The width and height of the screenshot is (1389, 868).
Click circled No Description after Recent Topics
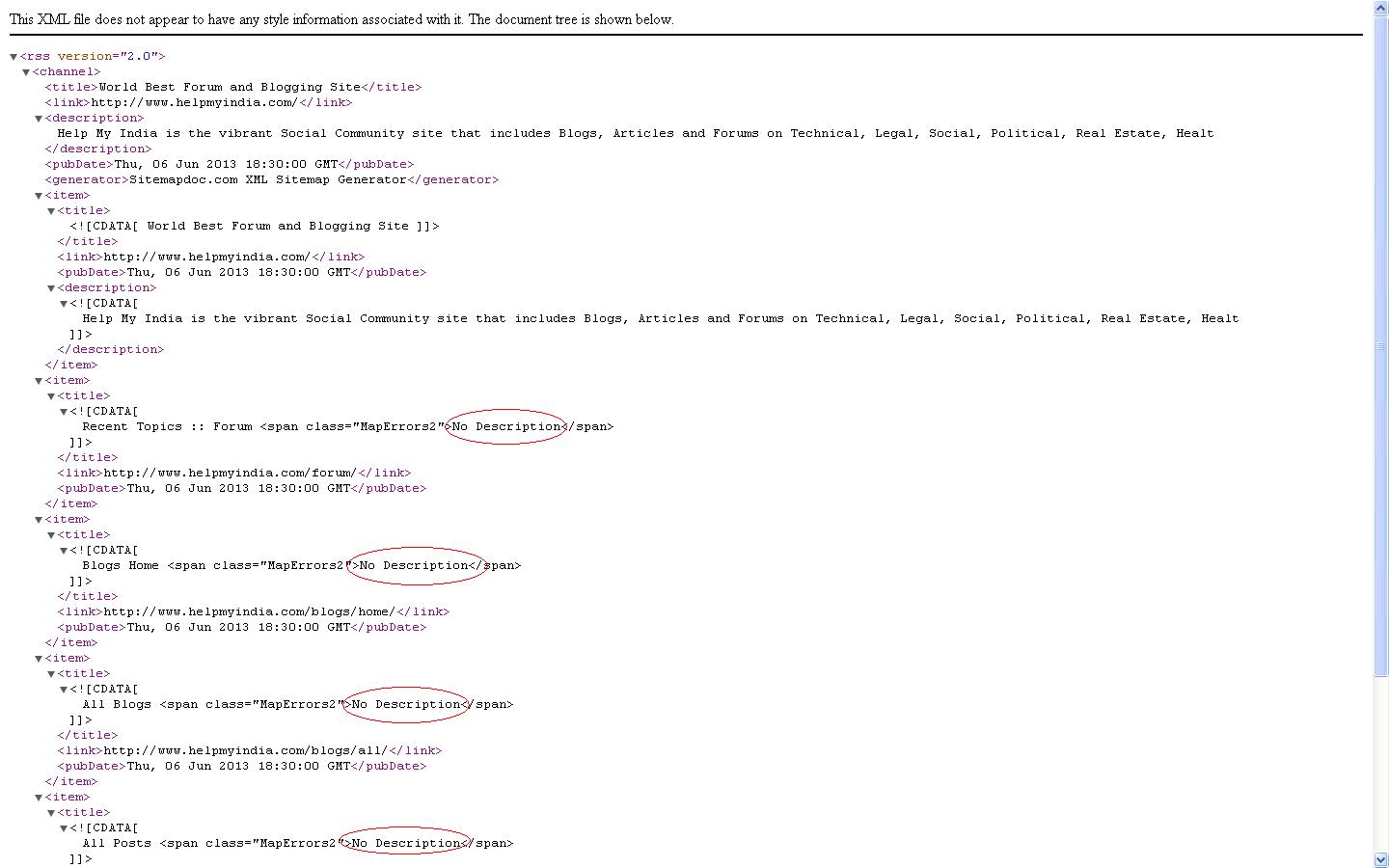pyautogui.click(x=506, y=426)
